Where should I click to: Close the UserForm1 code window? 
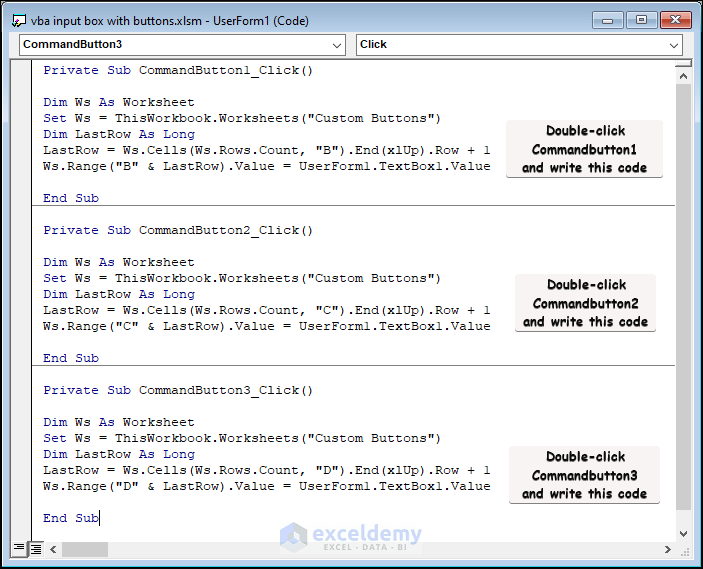[x=675, y=20]
